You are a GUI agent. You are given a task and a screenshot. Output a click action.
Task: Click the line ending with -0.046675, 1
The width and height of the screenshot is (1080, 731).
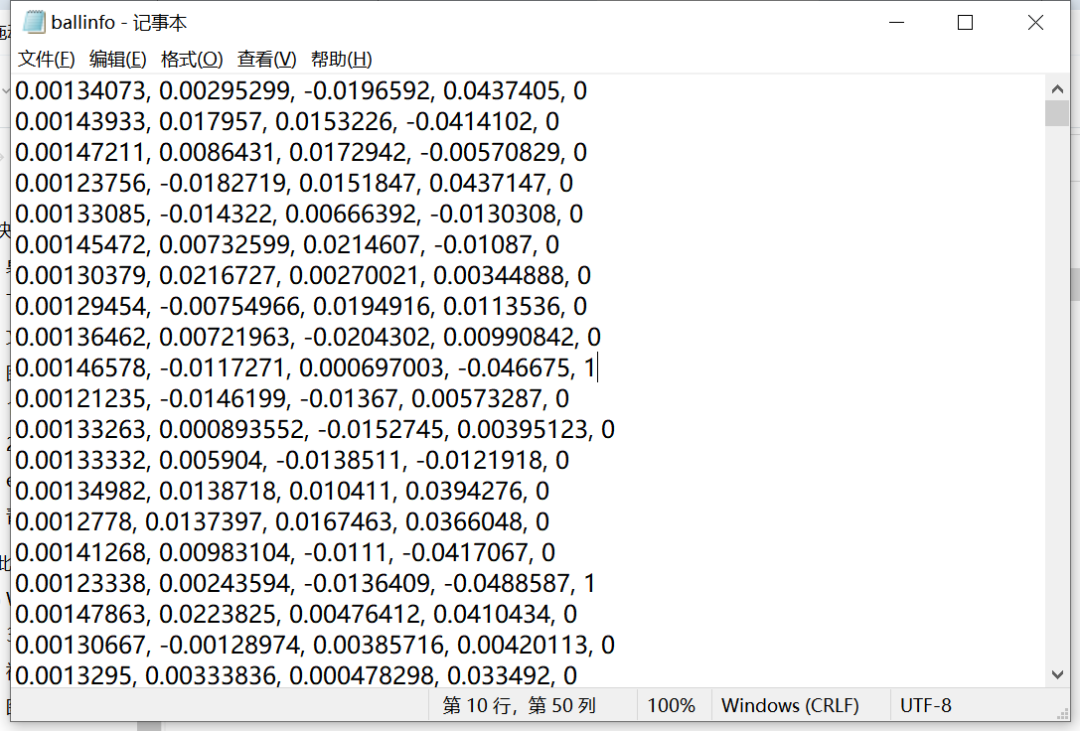point(300,367)
